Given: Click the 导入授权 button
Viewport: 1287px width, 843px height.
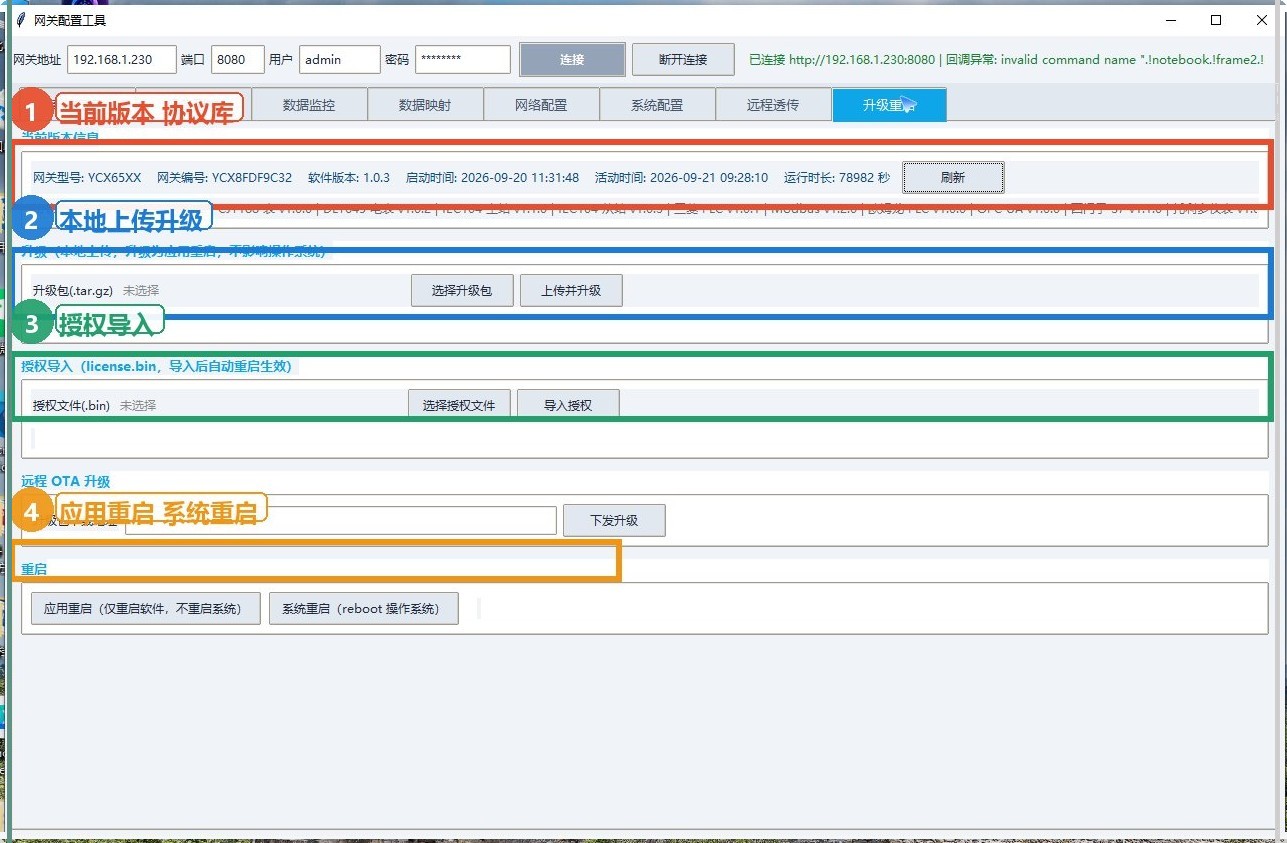Looking at the screenshot, I should click(x=568, y=405).
